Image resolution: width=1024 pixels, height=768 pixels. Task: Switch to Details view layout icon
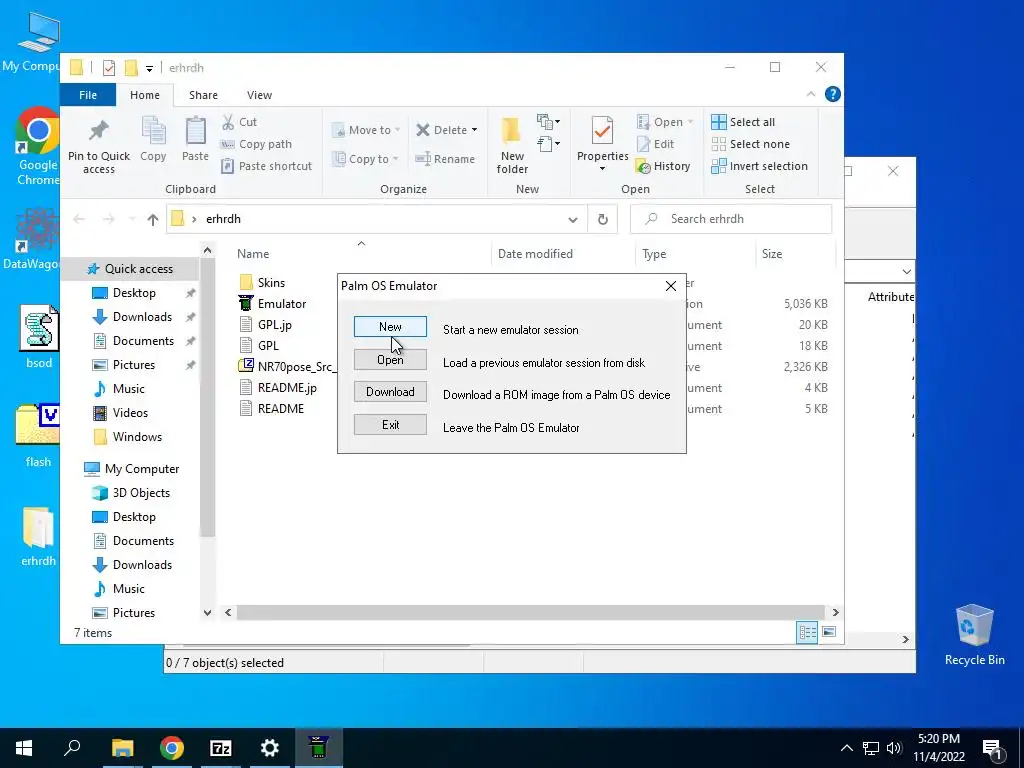(x=807, y=632)
